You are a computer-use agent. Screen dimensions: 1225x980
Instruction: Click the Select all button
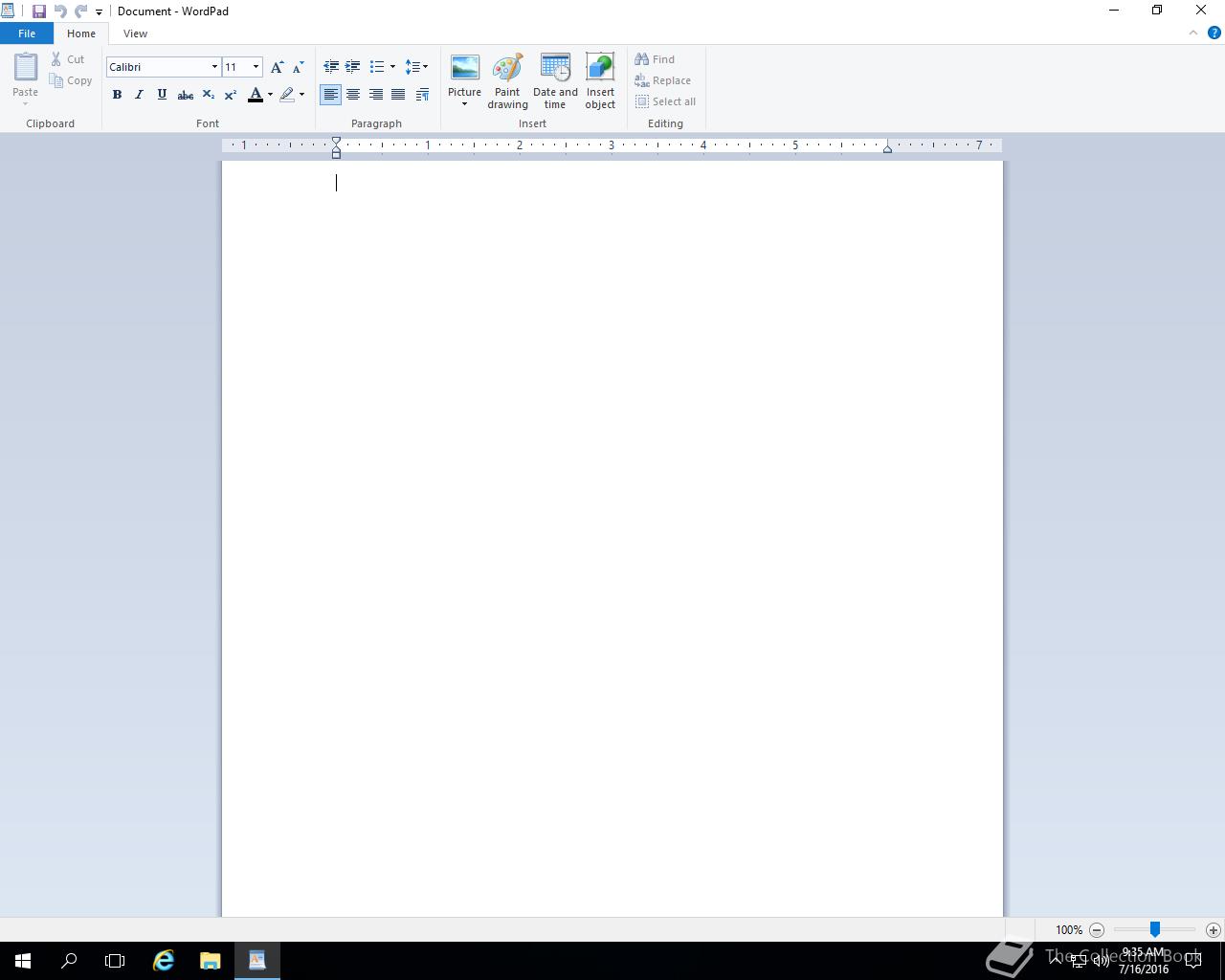point(665,101)
